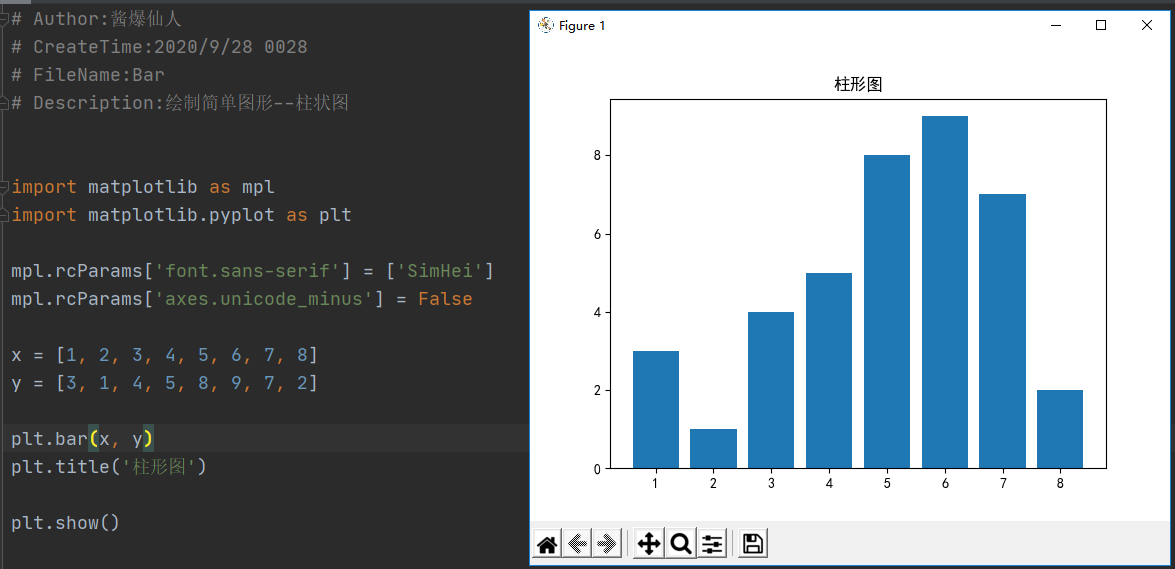This screenshot has width=1175, height=569.
Task: Collapse the Author comment block fold marker
Action: point(4,18)
